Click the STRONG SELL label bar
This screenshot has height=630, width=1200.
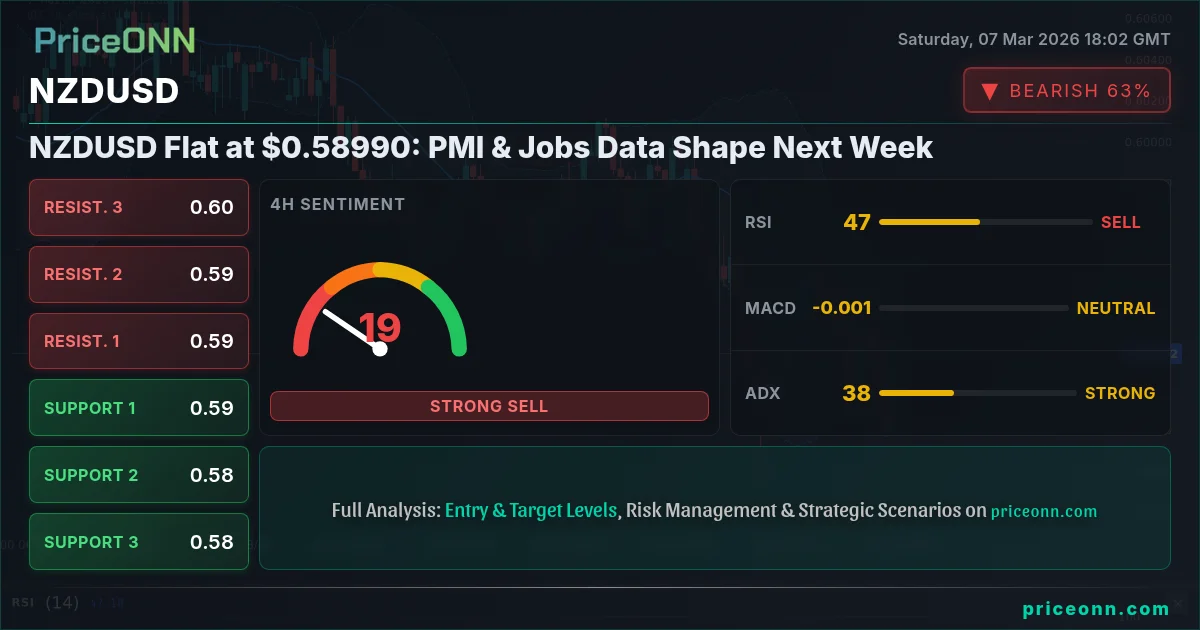click(x=489, y=406)
